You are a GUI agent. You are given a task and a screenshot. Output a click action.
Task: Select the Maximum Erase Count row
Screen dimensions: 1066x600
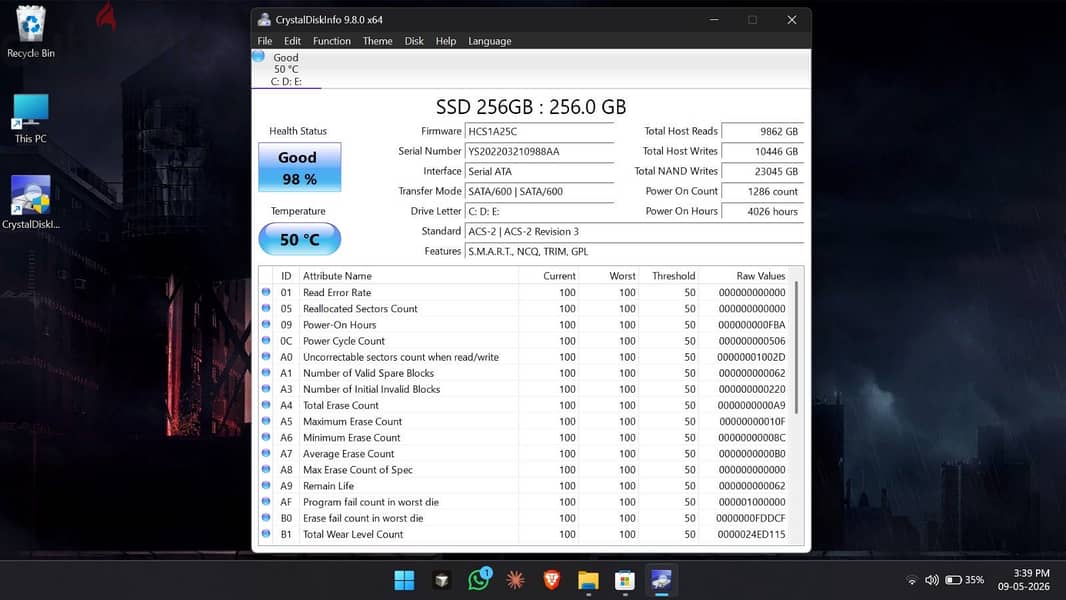click(x=524, y=421)
